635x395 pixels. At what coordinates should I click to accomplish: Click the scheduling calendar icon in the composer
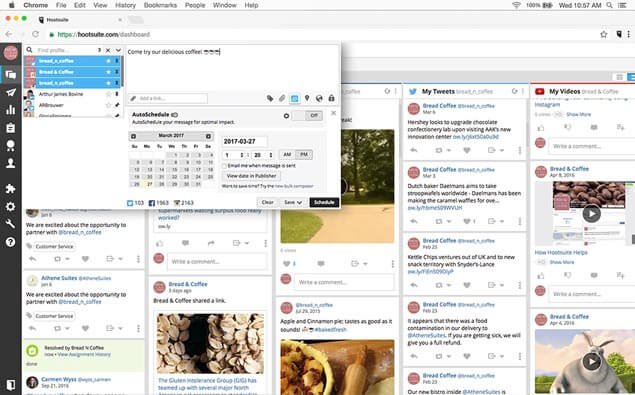[294, 98]
